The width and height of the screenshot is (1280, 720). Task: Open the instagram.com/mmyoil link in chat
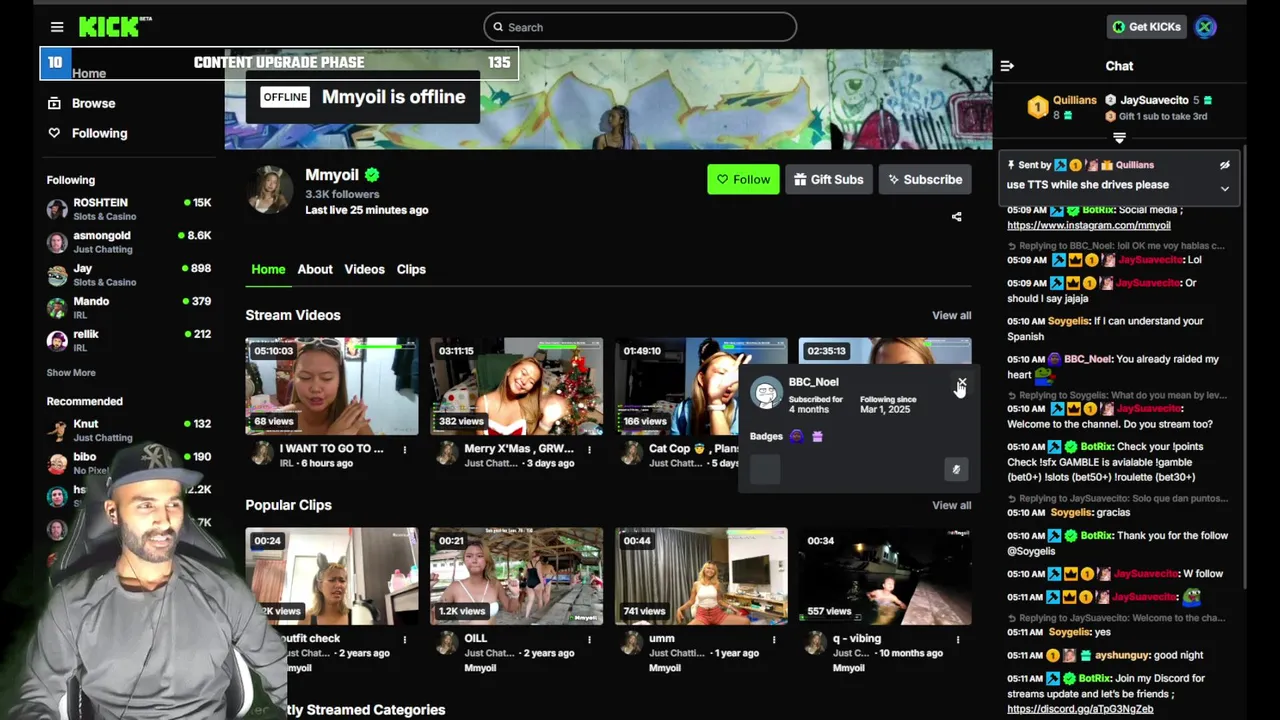(1088, 225)
